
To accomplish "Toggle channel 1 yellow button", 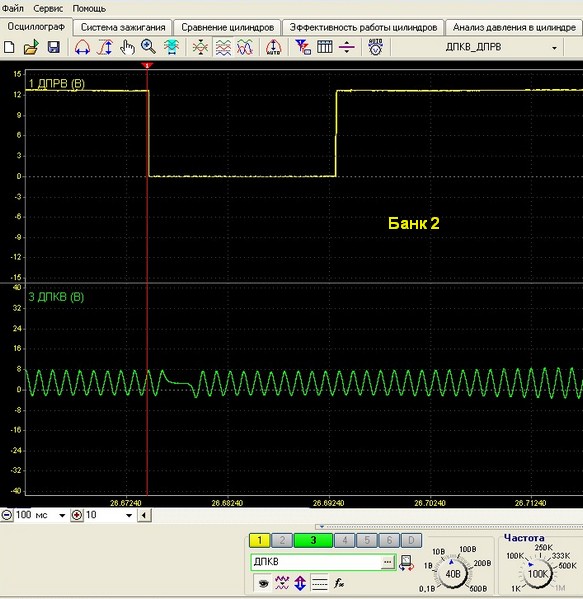I will pyautogui.click(x=259, y=540).
